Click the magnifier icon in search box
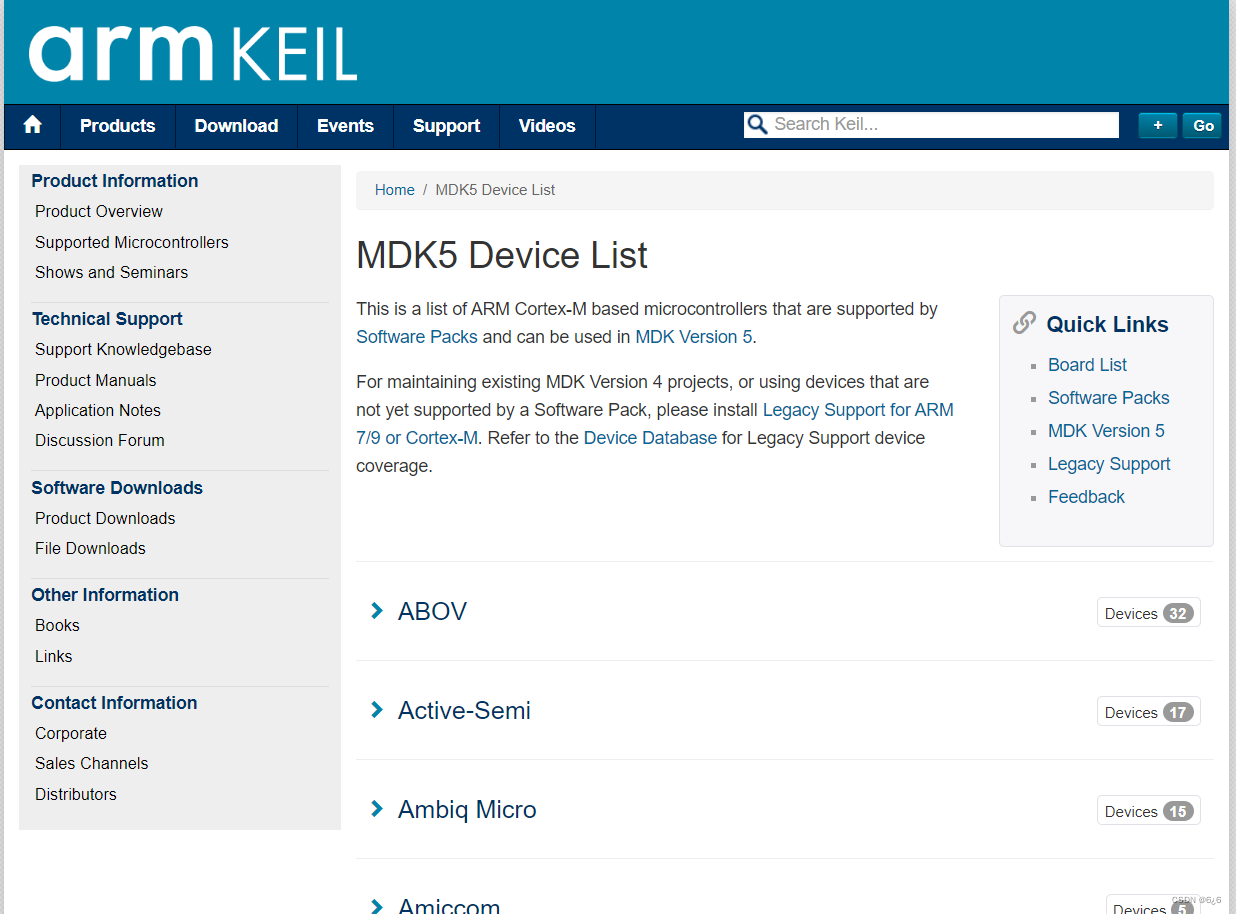The width and height of the screenshot is (1236, 914). coord(757,125)
